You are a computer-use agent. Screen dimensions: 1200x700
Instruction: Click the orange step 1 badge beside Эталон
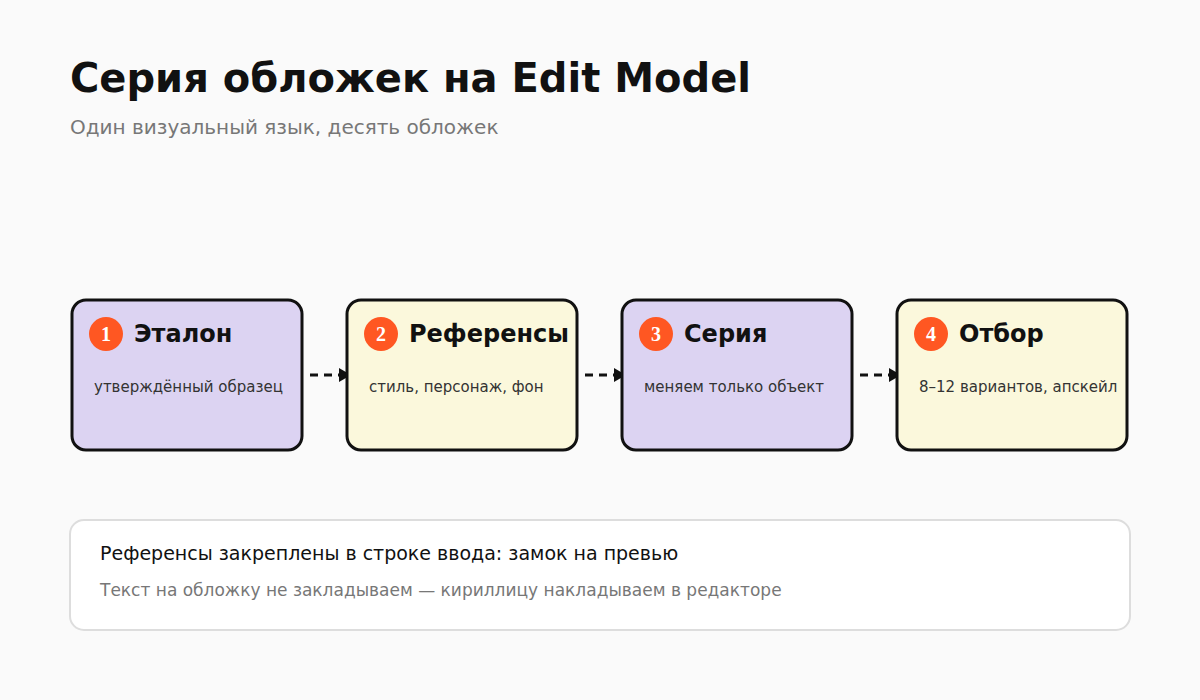coord(106,334)
